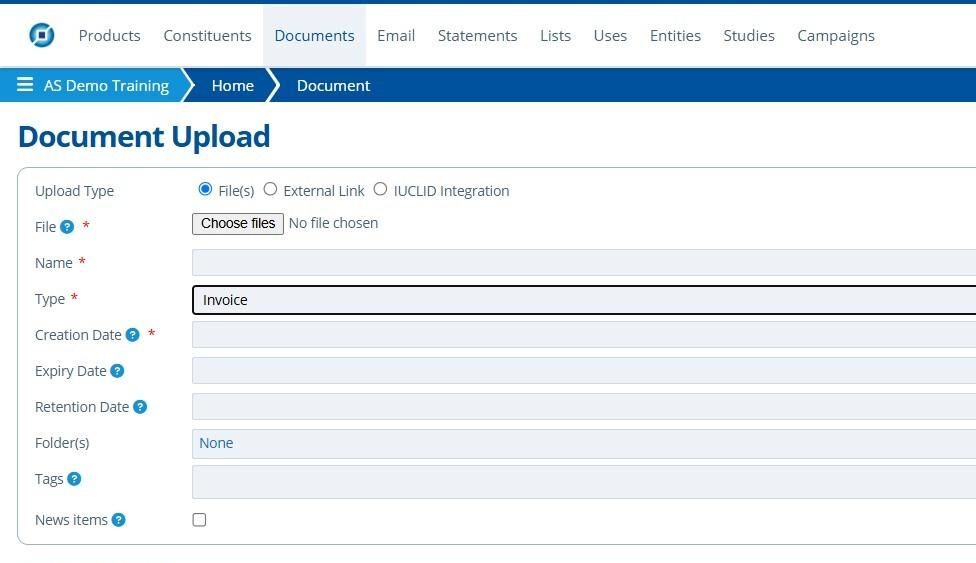976x563 pixels.
Task: Click the Creation Date input field
Action: 584,334
